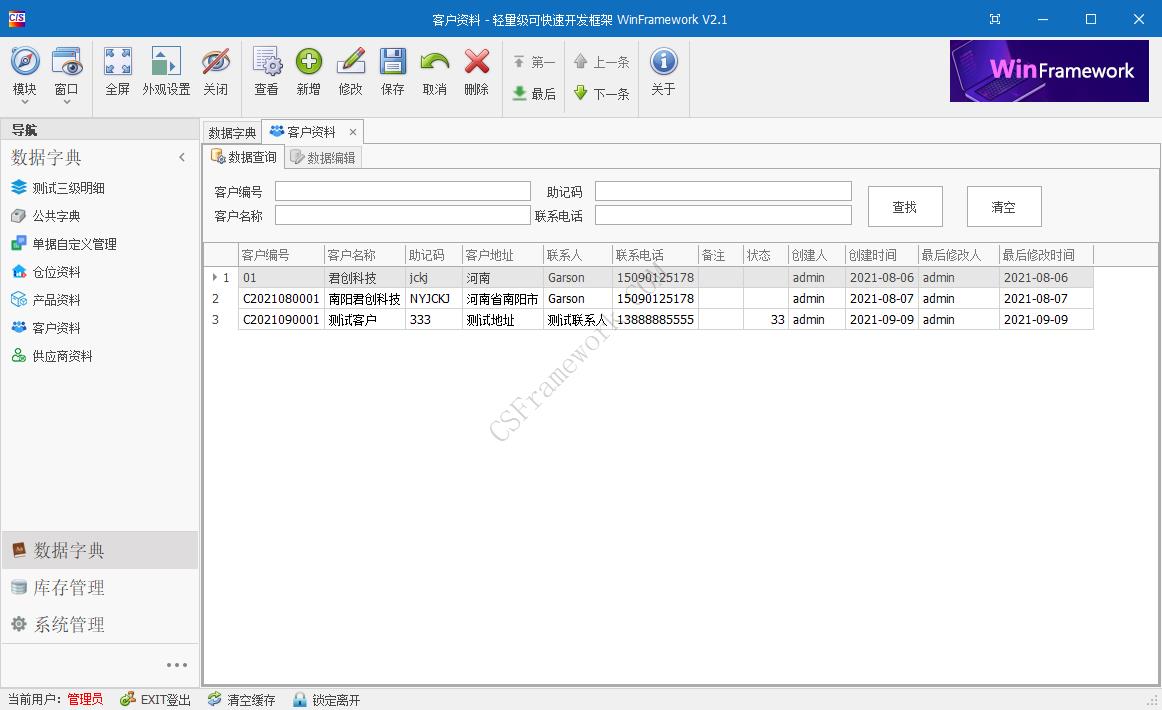Toggle 全屏 fullscreen mode
1162x710 pixels.
pos(117,70)
